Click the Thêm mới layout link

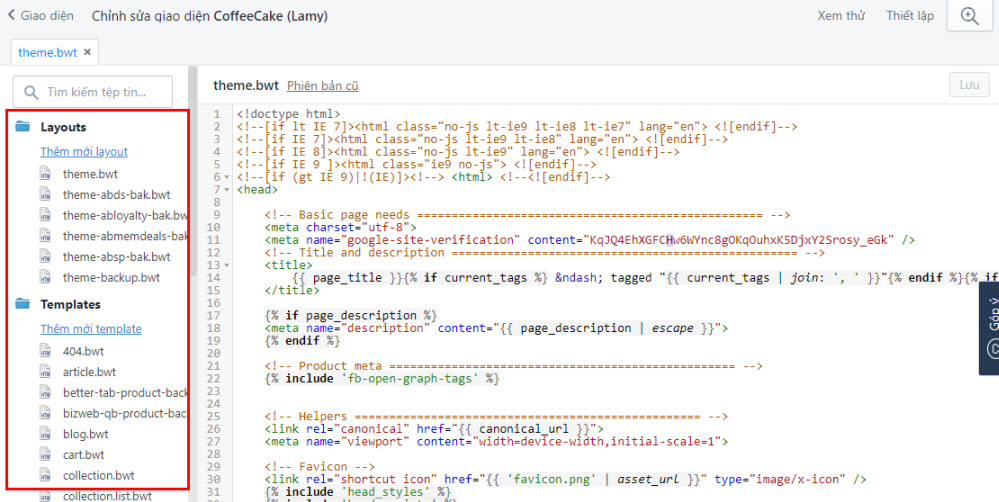[x=84, y=152]
